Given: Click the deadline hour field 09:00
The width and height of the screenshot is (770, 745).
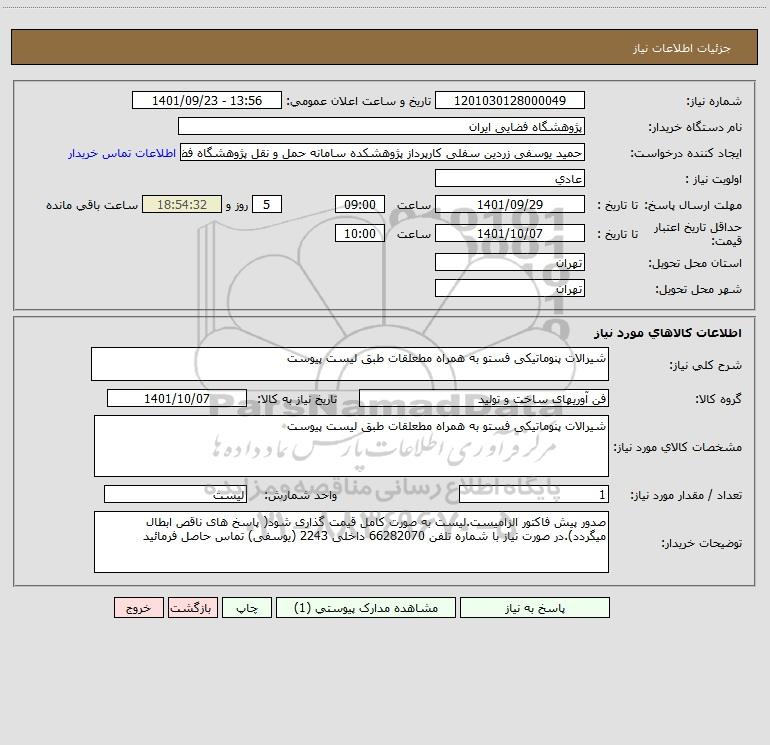Looking at the screenshot, I should tap(359, 204).
